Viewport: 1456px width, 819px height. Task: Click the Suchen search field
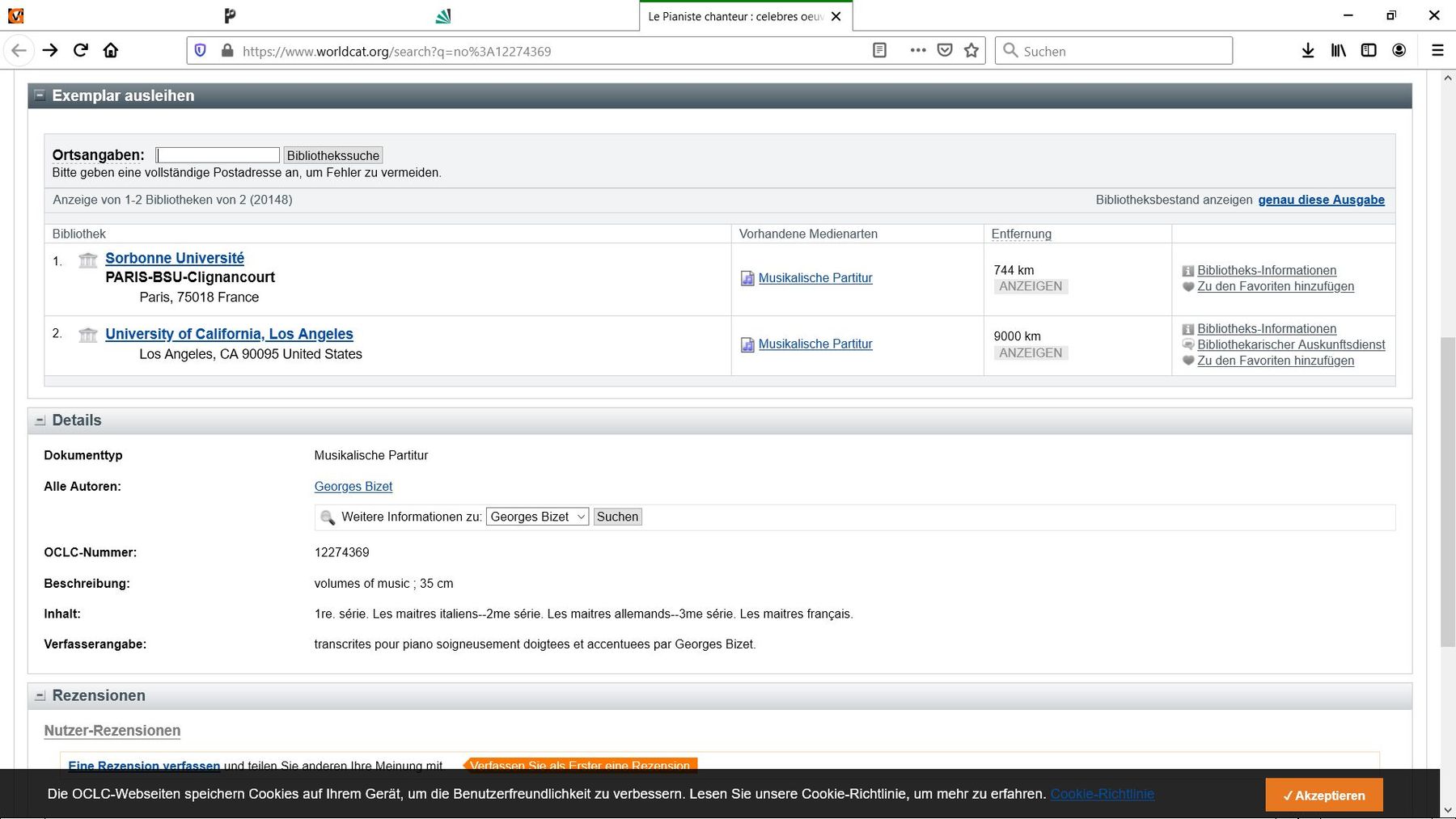1114,50
